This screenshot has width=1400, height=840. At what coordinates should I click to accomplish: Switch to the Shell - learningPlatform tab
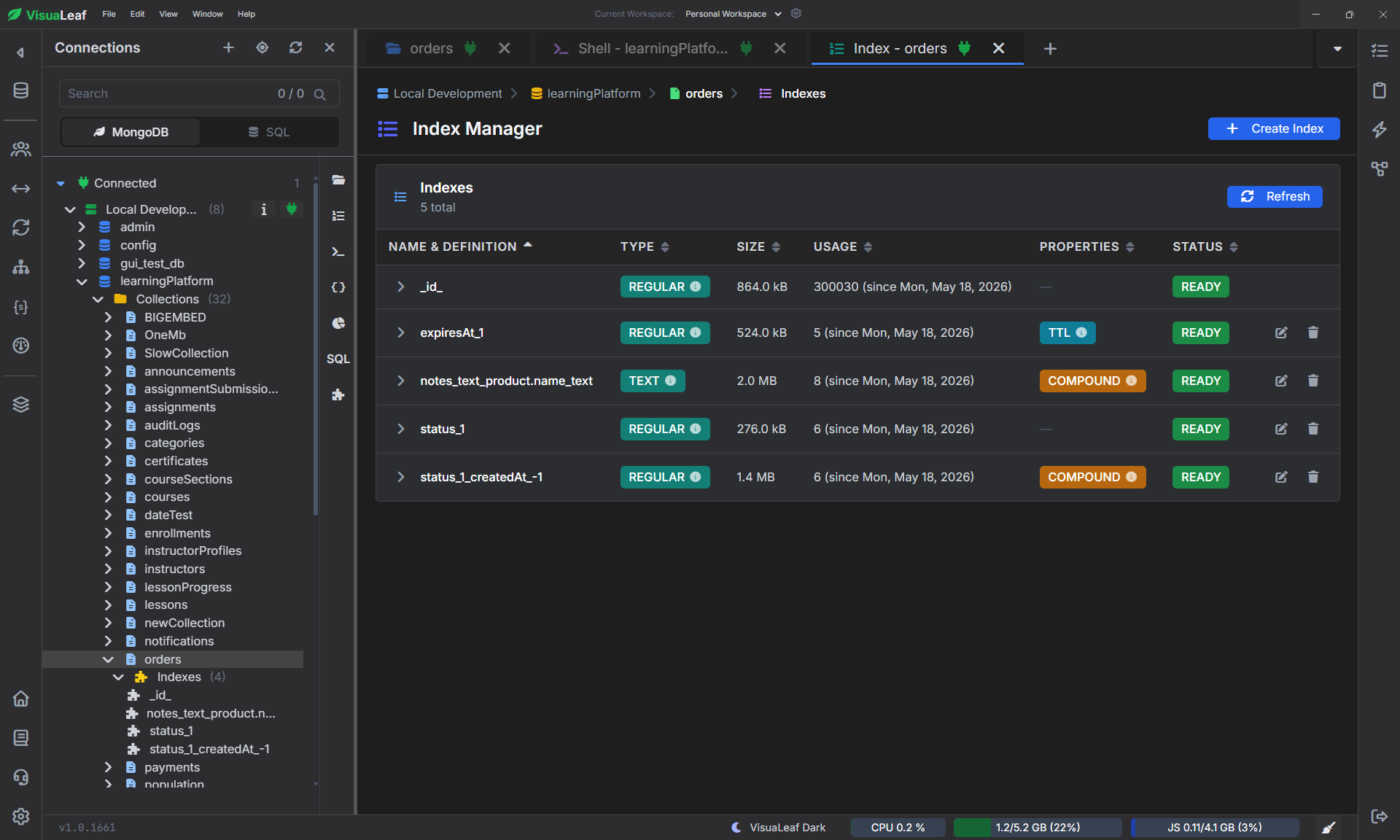click(x=653, y=48)
